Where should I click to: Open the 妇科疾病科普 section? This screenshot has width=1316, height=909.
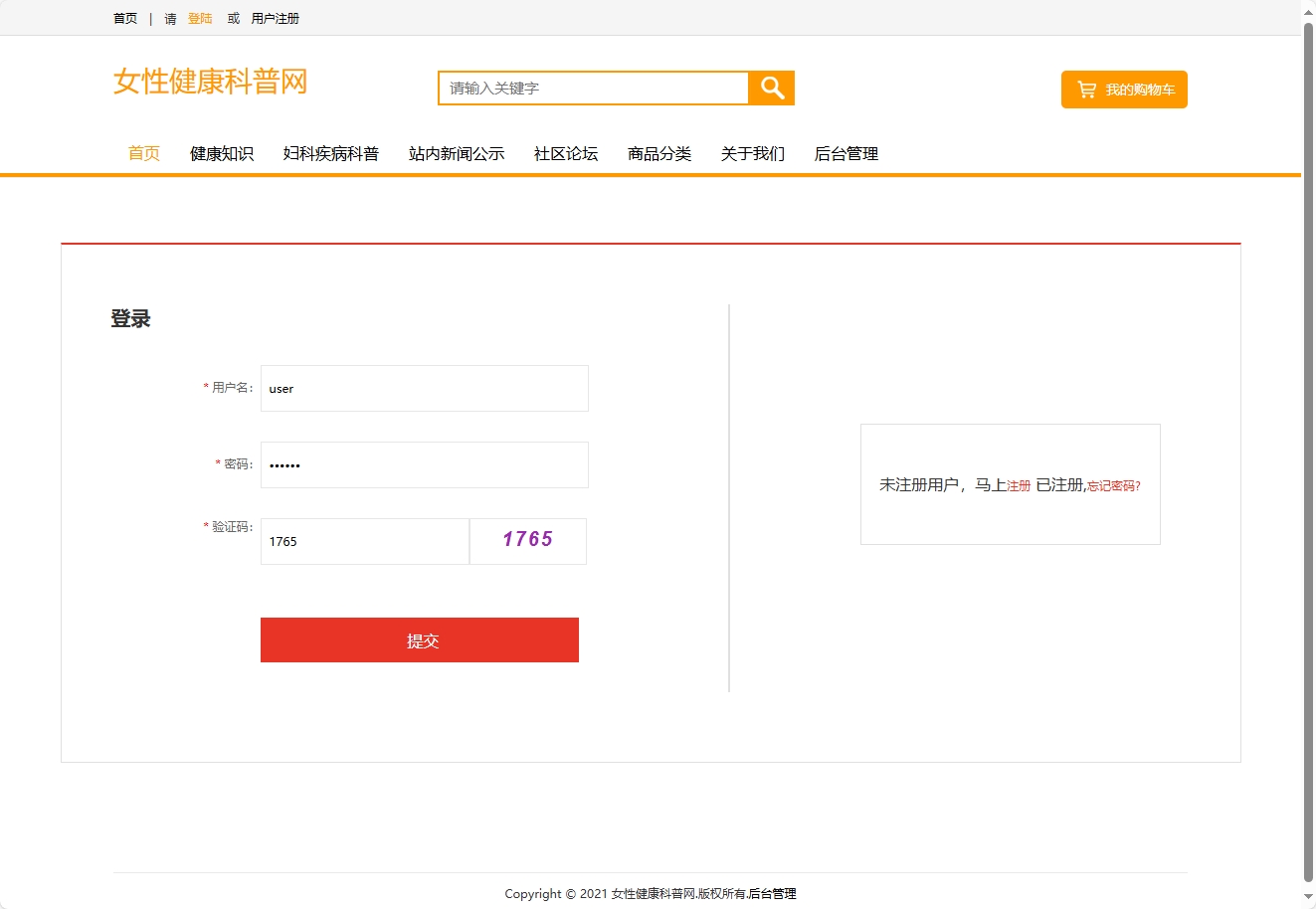pos(331,153)
